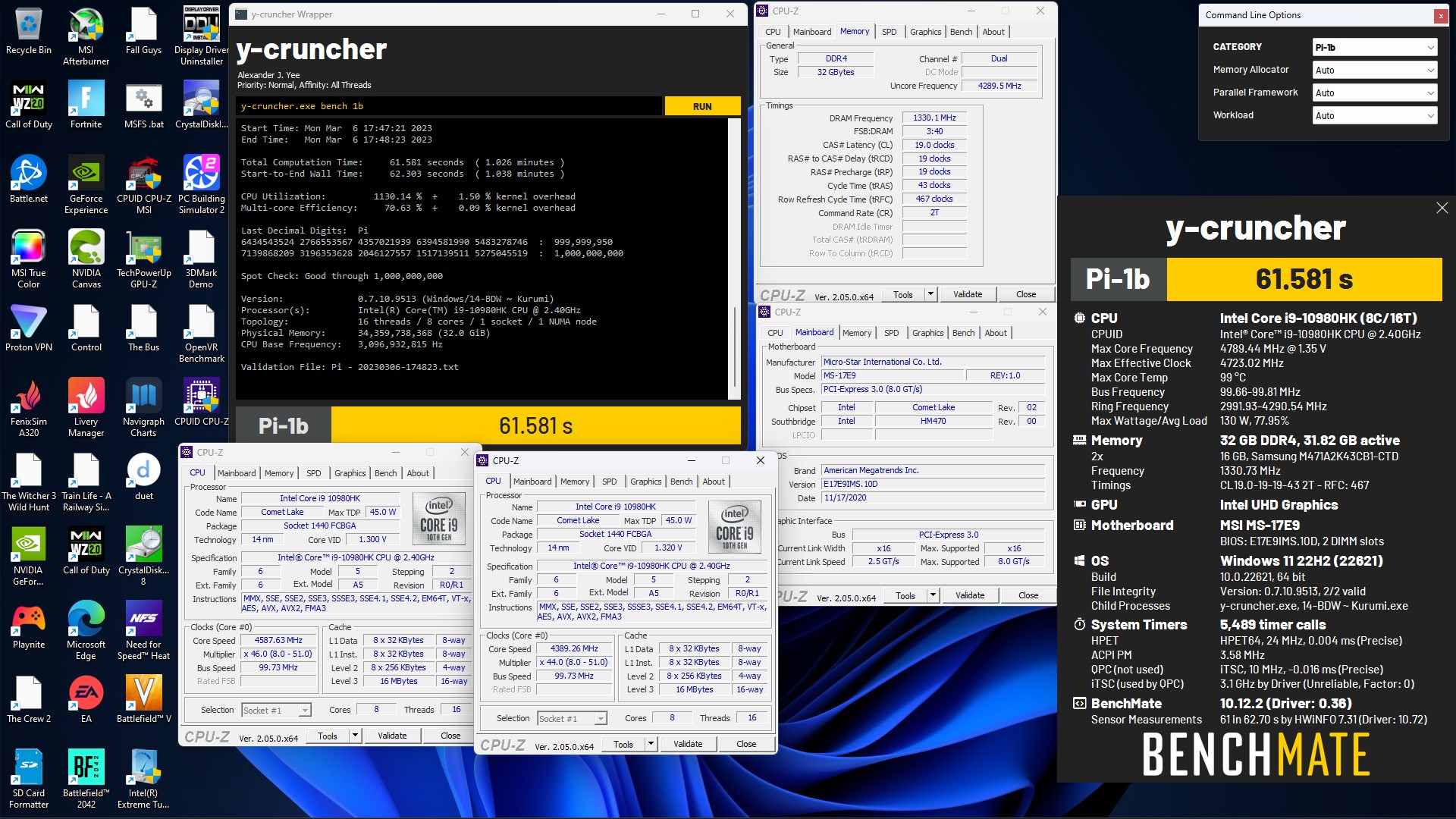The width and height of the screenshot is (1456, 819).
Task: Open Navigraph Charts icon
Action: click(x=143, y=408)
